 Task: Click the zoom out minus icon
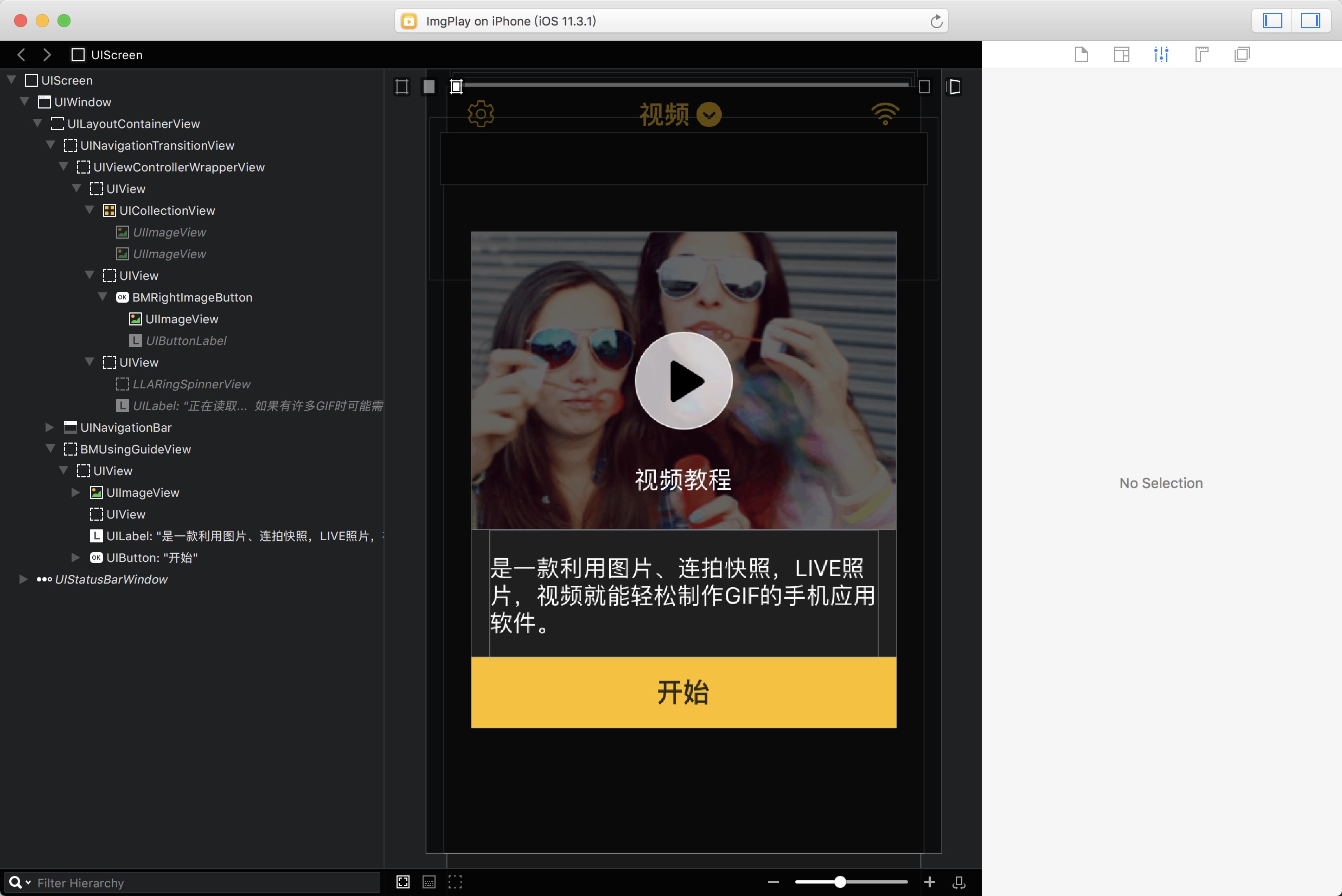[774, 882]
